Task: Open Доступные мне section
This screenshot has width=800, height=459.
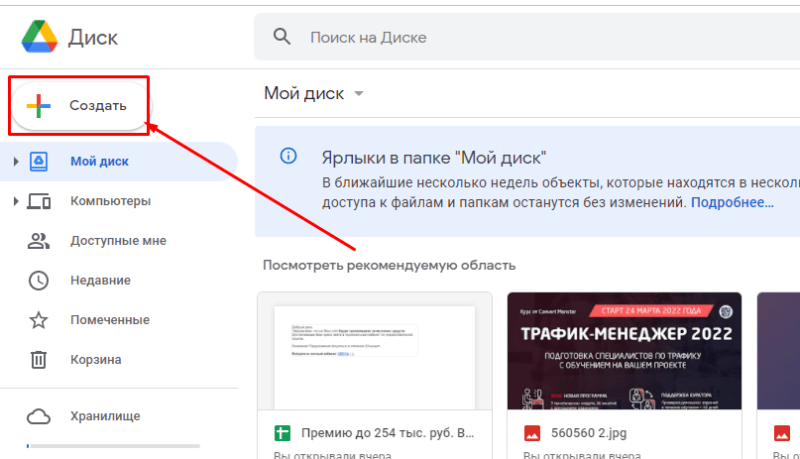Action: pyautogui.click(x=118, y=241)
